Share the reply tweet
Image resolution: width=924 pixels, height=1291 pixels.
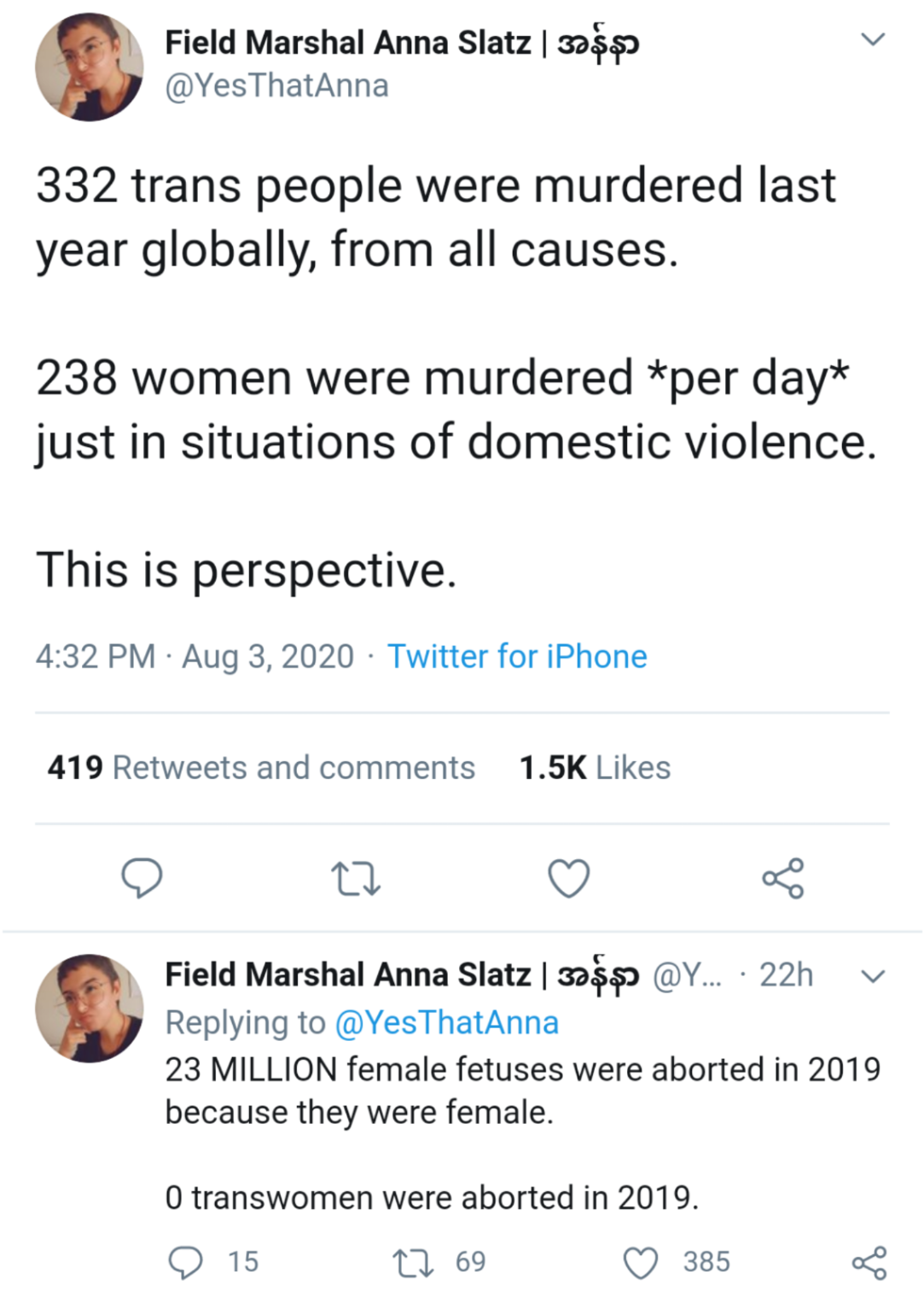pos(869,1262)
